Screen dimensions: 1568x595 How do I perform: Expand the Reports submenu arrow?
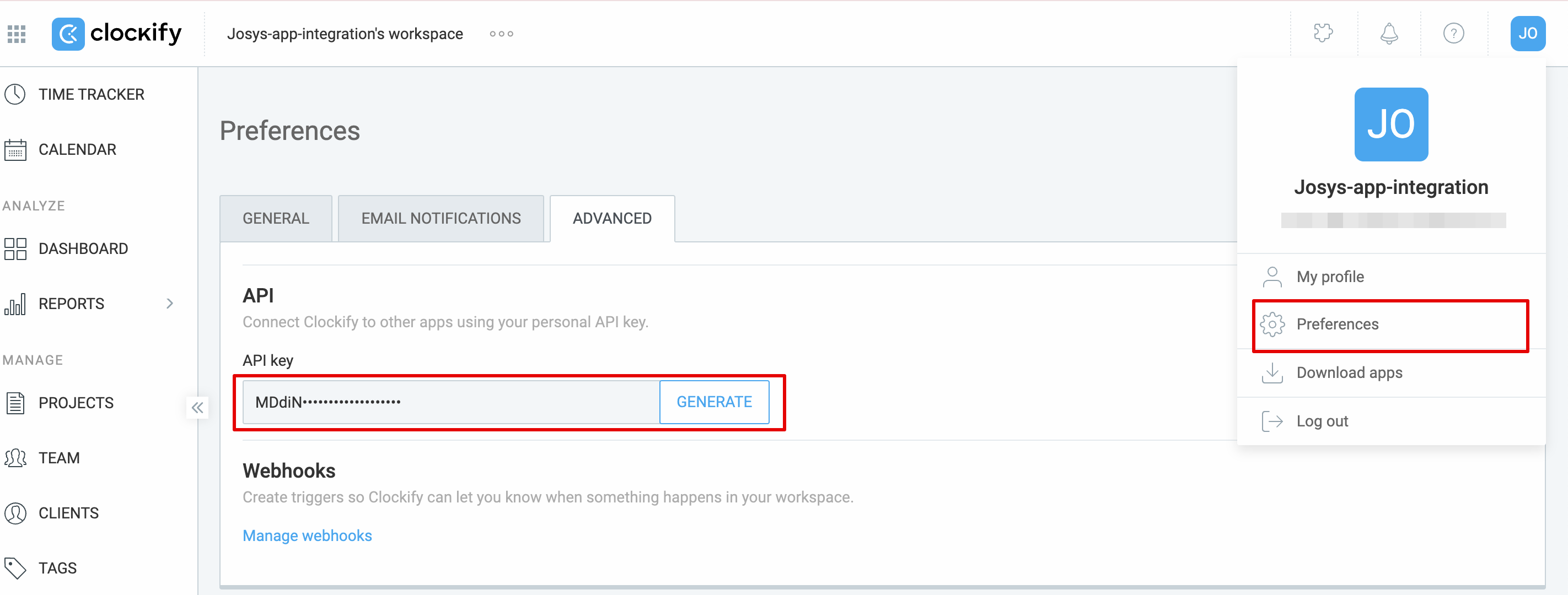[170, 304]
